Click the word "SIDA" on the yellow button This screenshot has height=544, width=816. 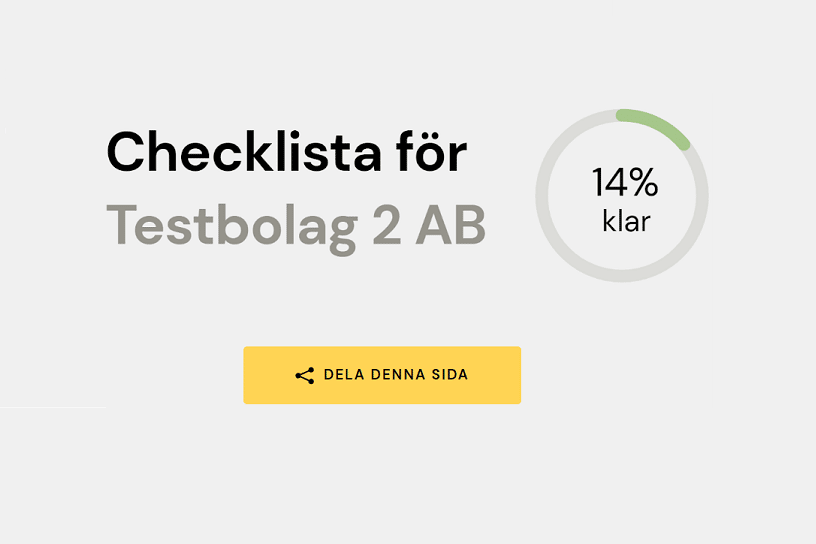point(449,376)
